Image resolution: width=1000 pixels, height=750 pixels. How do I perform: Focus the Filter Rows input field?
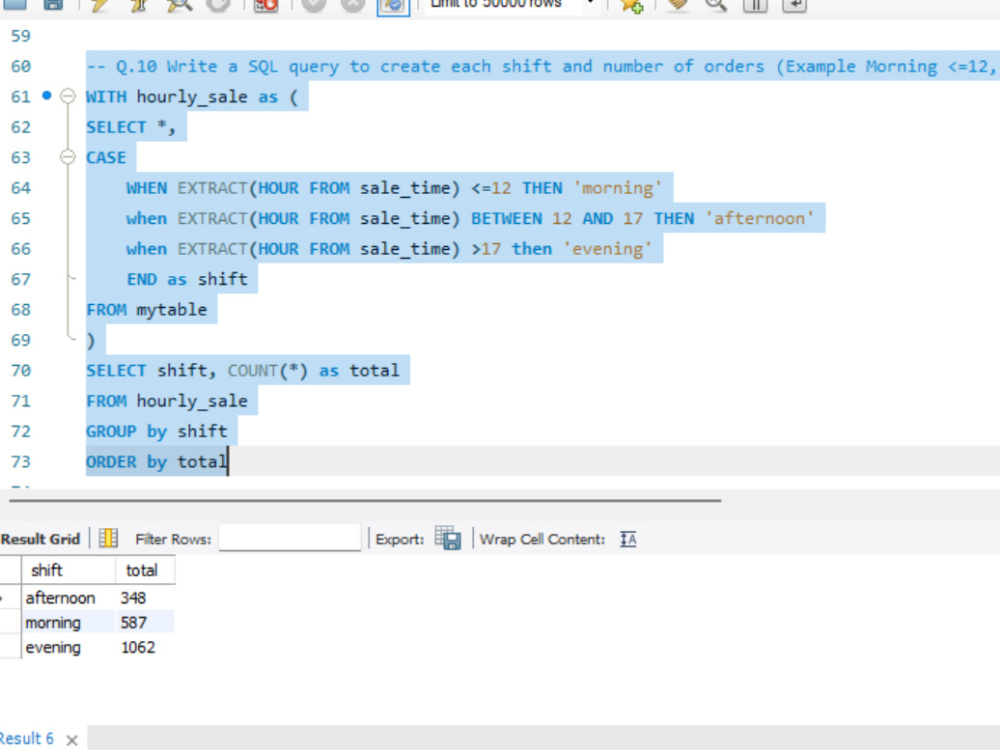(x=290, y=538)
